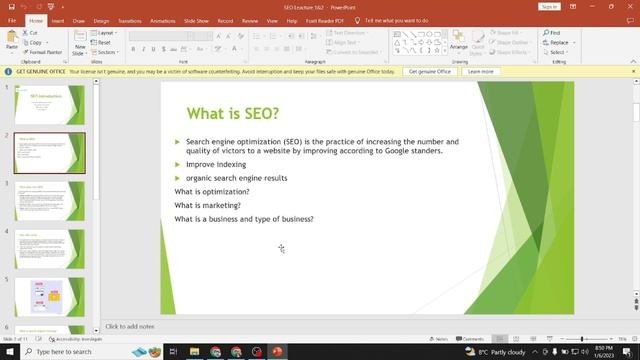Click Get genuine Office button
640x360 pixels.
tap(430, 71)
